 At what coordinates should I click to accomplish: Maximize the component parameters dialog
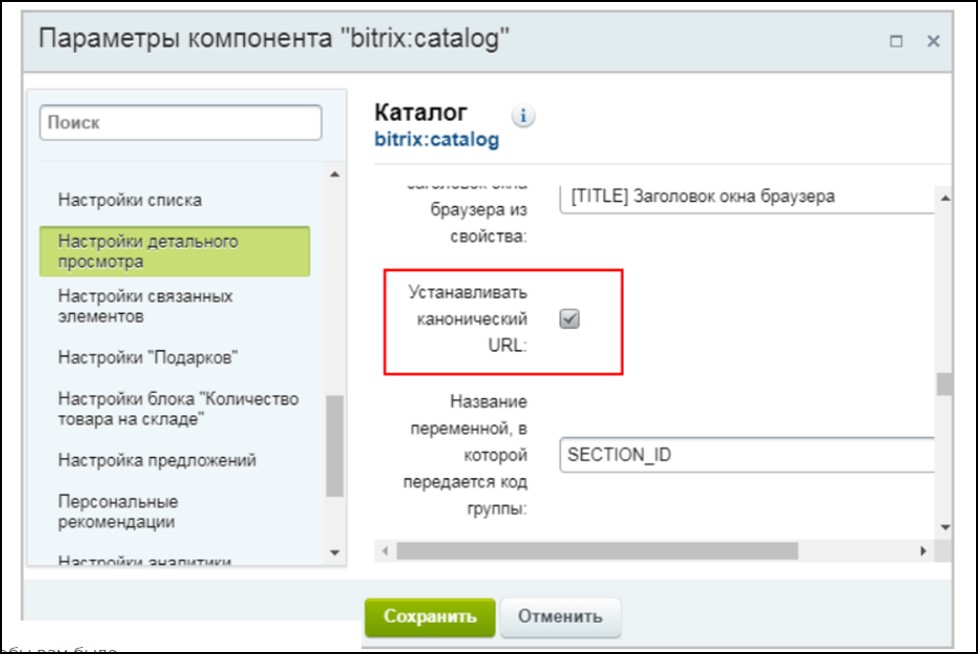point(896,41)
